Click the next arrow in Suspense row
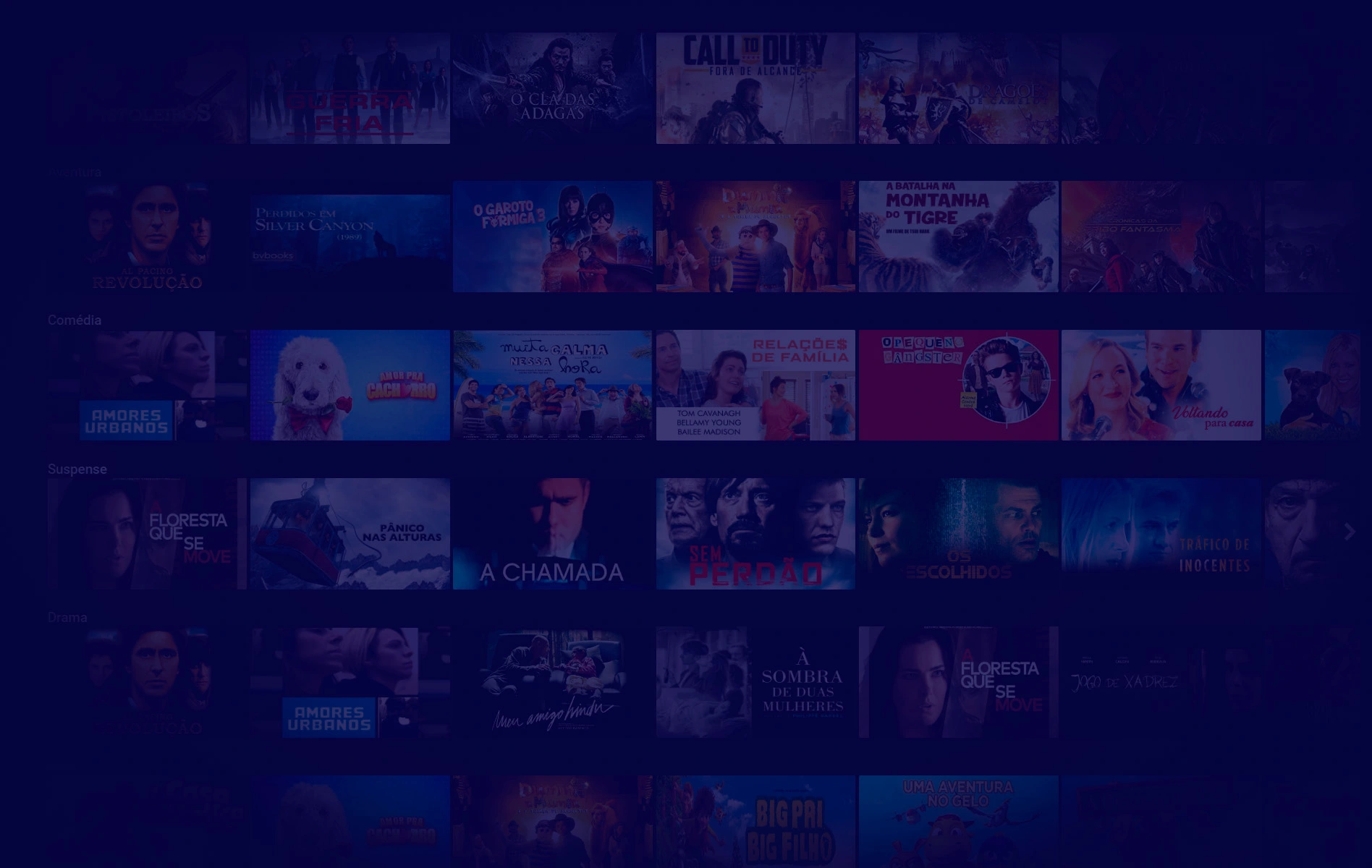The width and height of the screenshot is (1372, 868). coord(1350,532)
